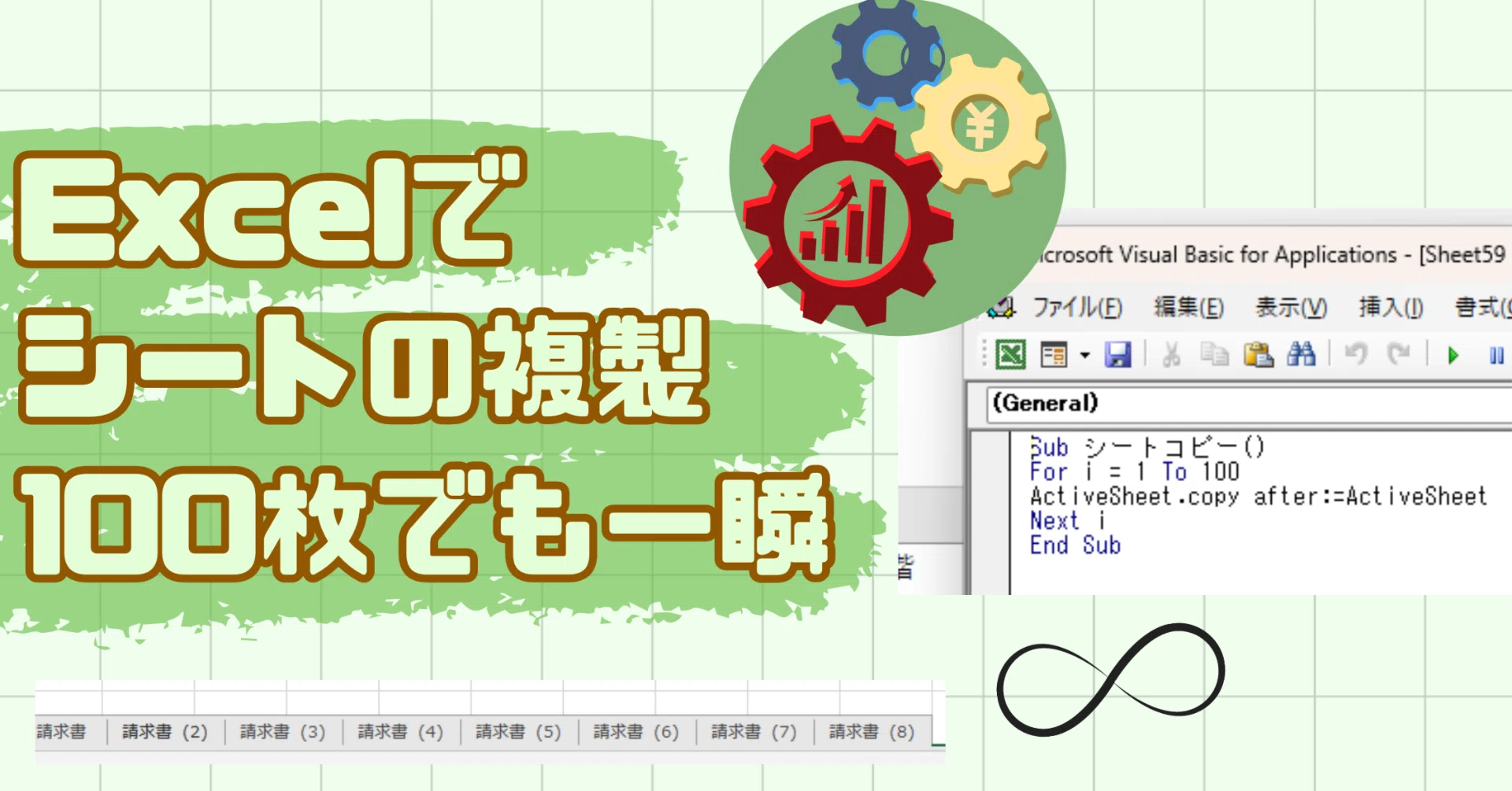1512x791 pixels.
Task: Click the code line "For i = 1 To 100"
Action: tap(1135, 472)
